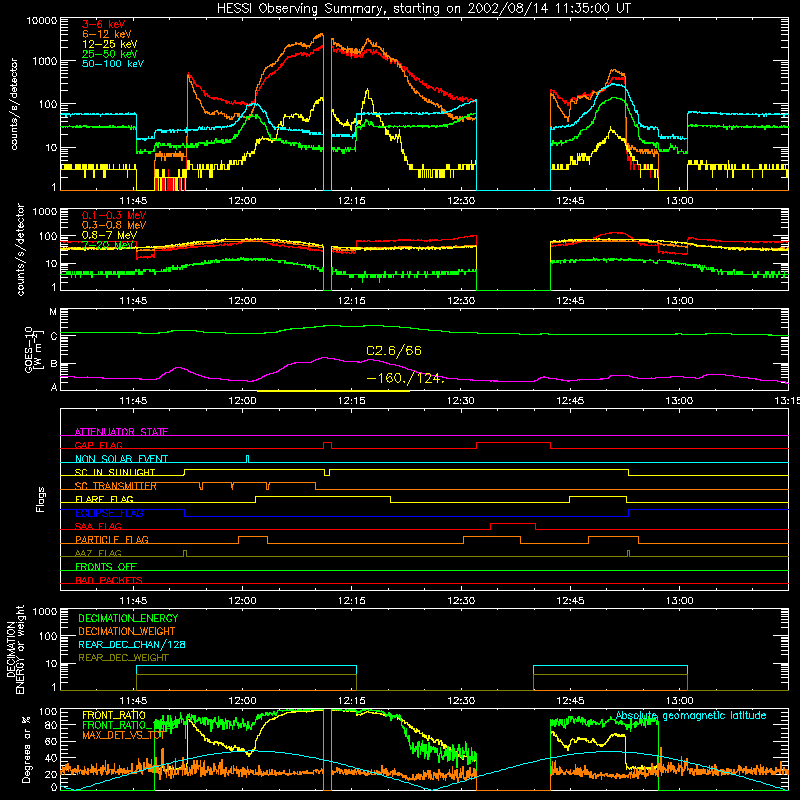Select the SAA_FLAG label

coord(98,526)
